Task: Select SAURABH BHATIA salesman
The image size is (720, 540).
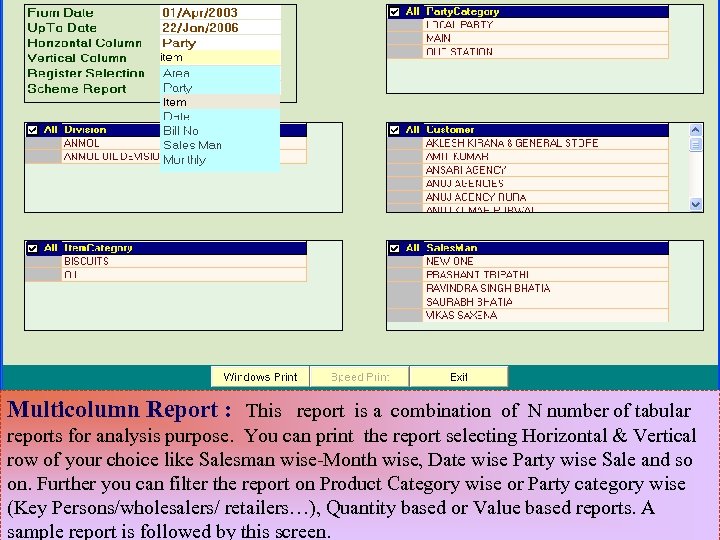Action: pyautogui.click(x=545, y=302)
